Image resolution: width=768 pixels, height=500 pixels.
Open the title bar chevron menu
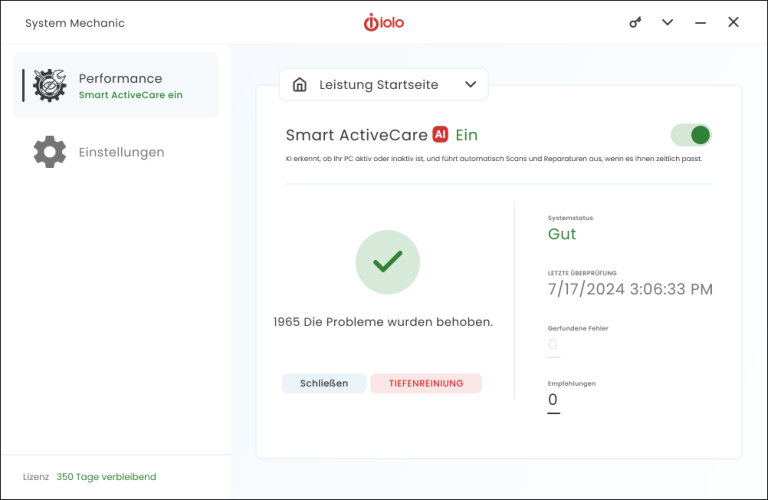click(x=668, y=22)
